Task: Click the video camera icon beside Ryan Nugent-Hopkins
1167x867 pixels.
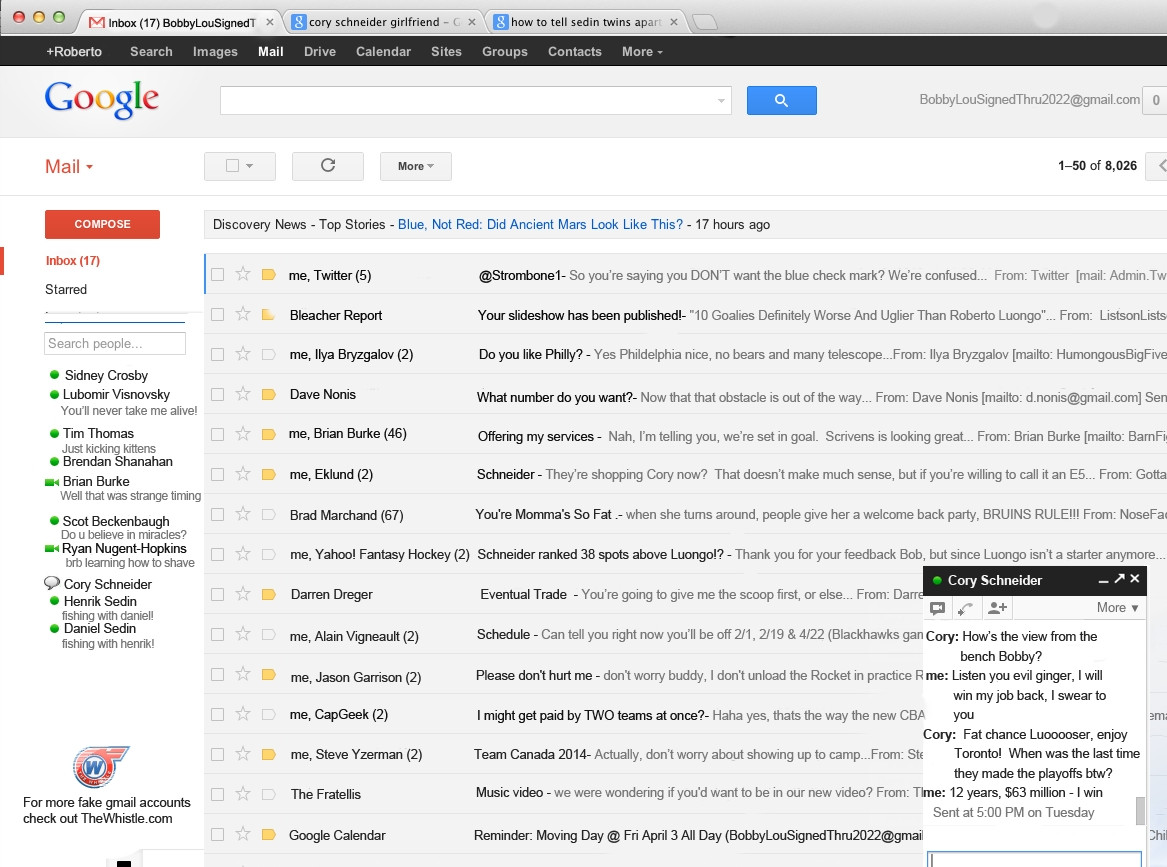Action: [51, 548]
